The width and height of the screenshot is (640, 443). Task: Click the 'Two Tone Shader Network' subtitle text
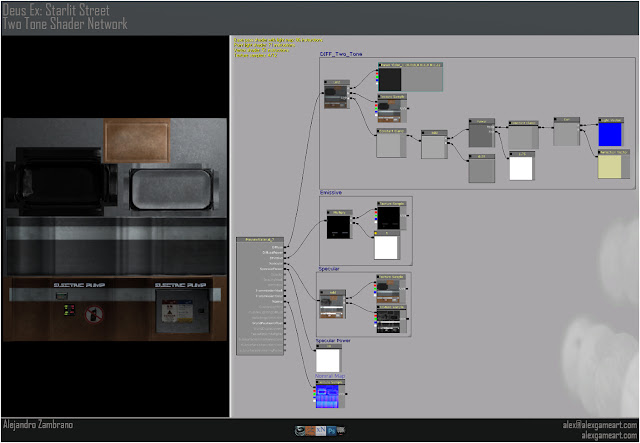pos(65,24)
